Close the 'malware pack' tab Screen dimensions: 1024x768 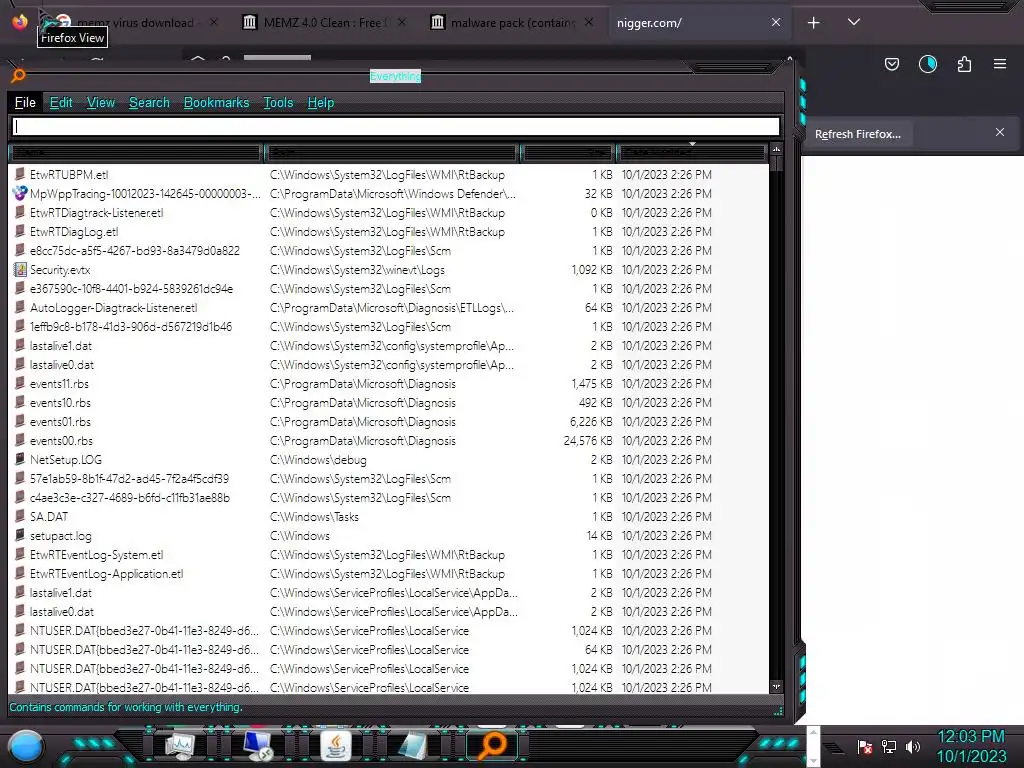[588, 22]
